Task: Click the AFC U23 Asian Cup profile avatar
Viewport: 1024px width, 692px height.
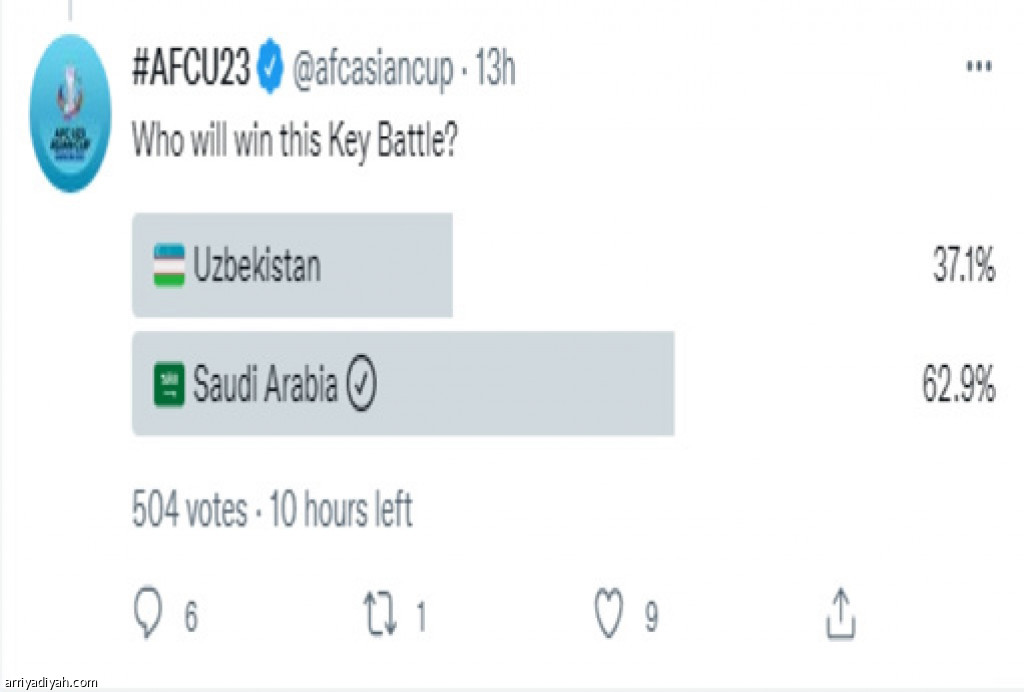Action: (x=69, y=113)
